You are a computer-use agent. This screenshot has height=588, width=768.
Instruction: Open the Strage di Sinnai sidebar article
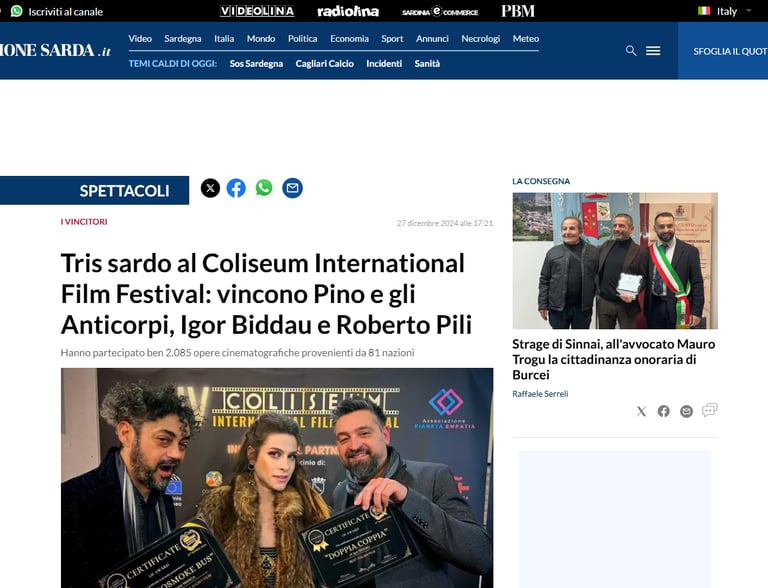614,359
